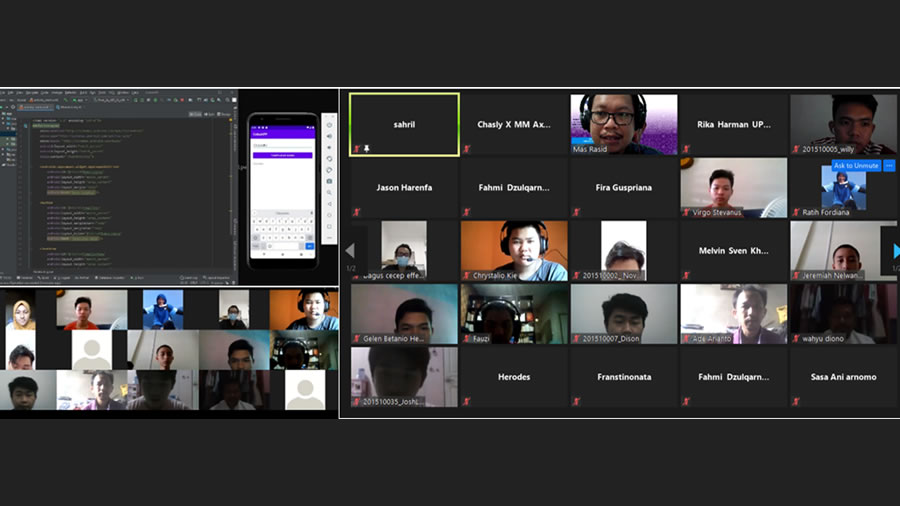This screenshot has width=900, height=506.
Task: Click the emulator zoom magnifier icon
Action: (329, 192)
